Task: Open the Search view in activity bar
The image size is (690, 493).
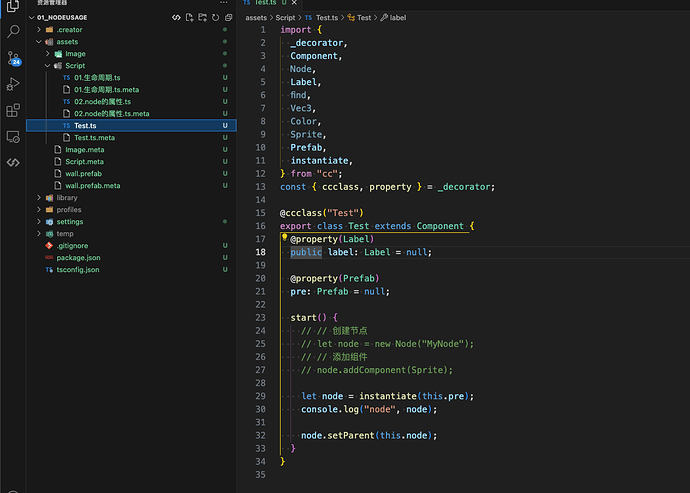Action: click(x=13, y=32)
